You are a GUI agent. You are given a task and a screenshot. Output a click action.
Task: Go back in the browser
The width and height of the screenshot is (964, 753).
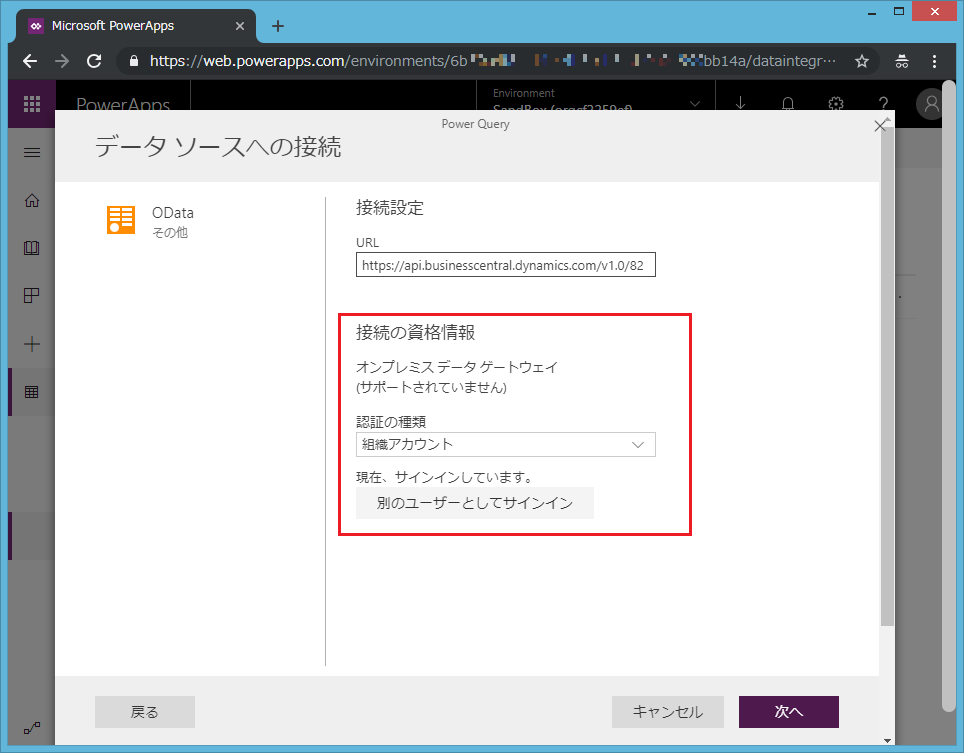pyautogui.click(x=30, y=61)
